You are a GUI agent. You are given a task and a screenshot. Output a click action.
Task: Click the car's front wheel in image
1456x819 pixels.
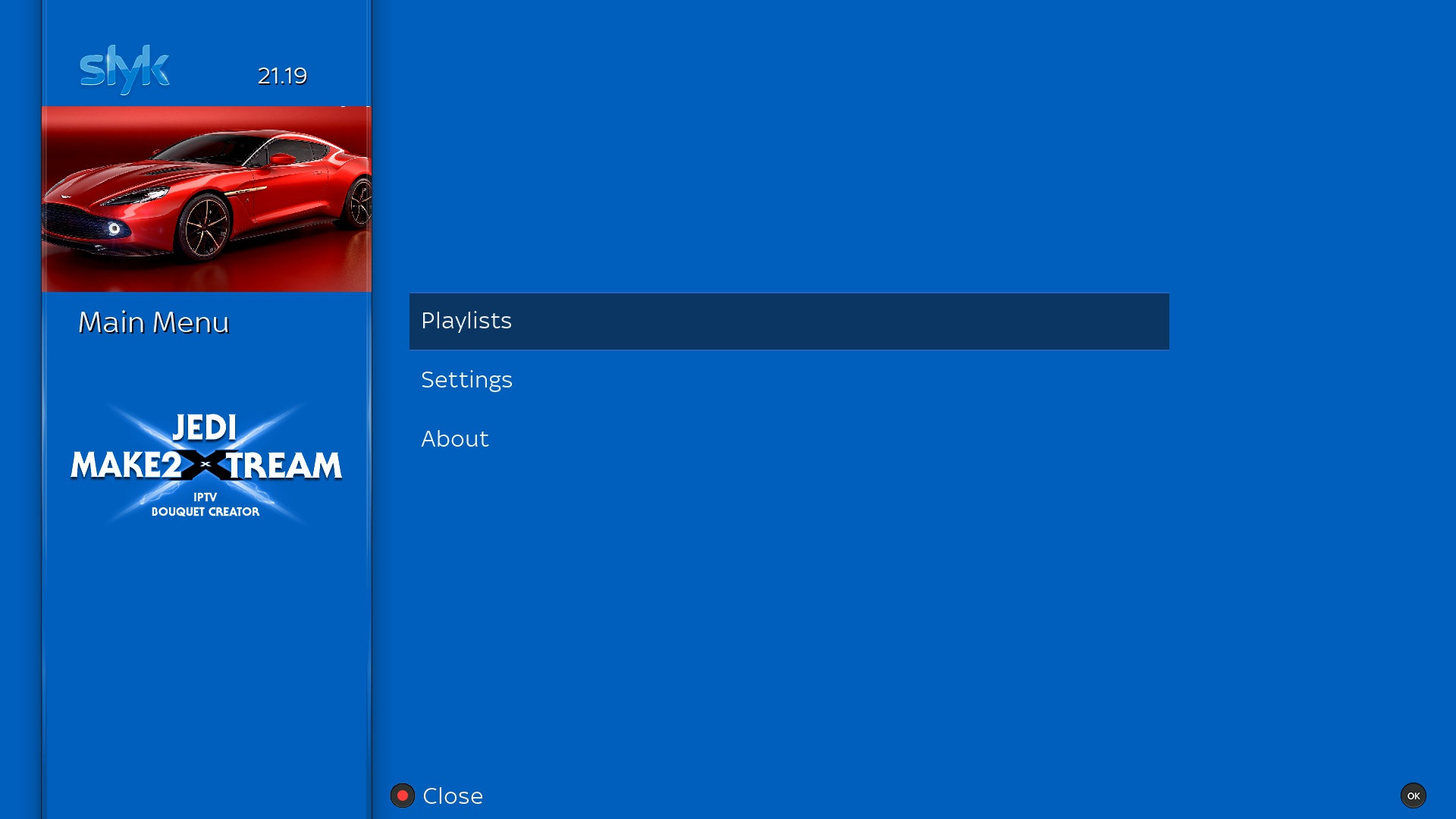[206, 227]
